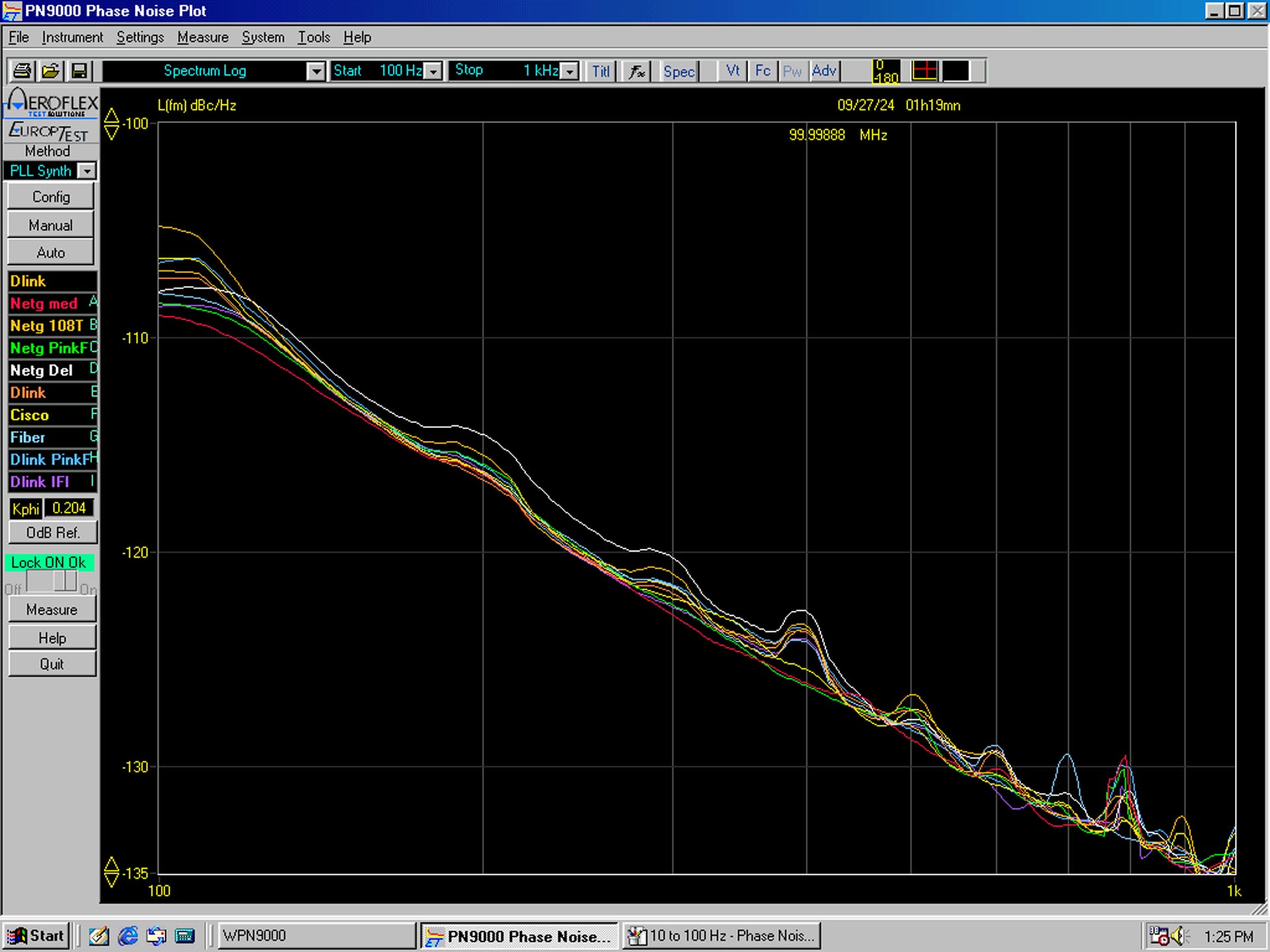Click the Start button on the taskbar
Viewport: 1270px width, 952px height.
pyautogui.click(x=36, y=935)
